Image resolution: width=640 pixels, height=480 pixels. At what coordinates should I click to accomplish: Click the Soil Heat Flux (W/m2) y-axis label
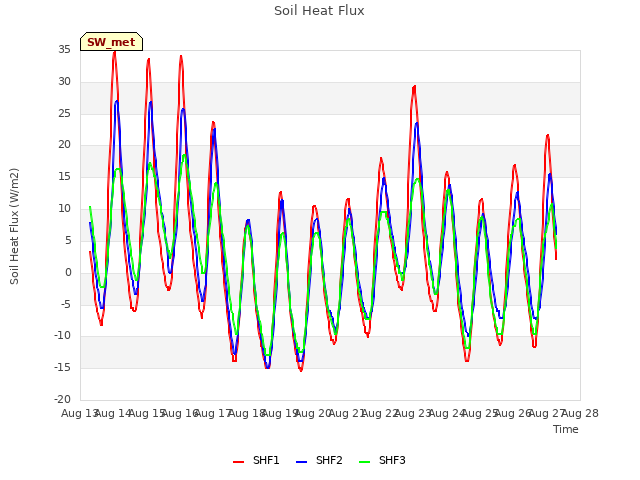tap(14, 226)
